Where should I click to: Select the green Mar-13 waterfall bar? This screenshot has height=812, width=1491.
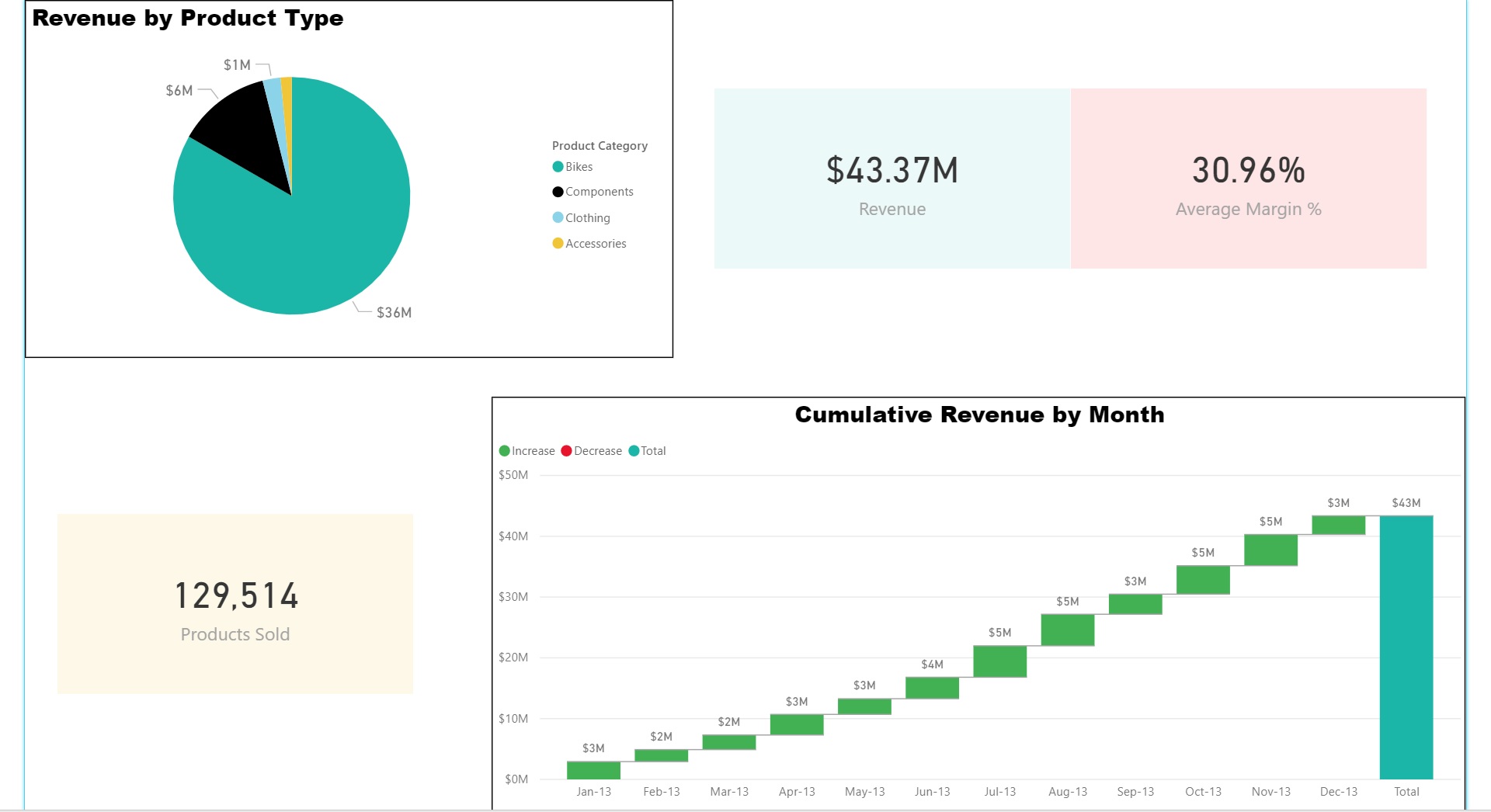(729, 742)
